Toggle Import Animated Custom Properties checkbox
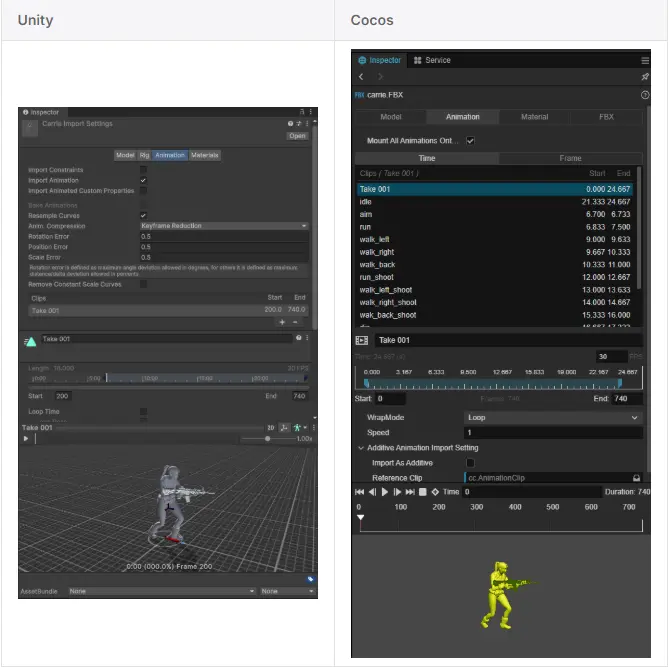Viewport: 669px width, 667px height. click(143, 190)
